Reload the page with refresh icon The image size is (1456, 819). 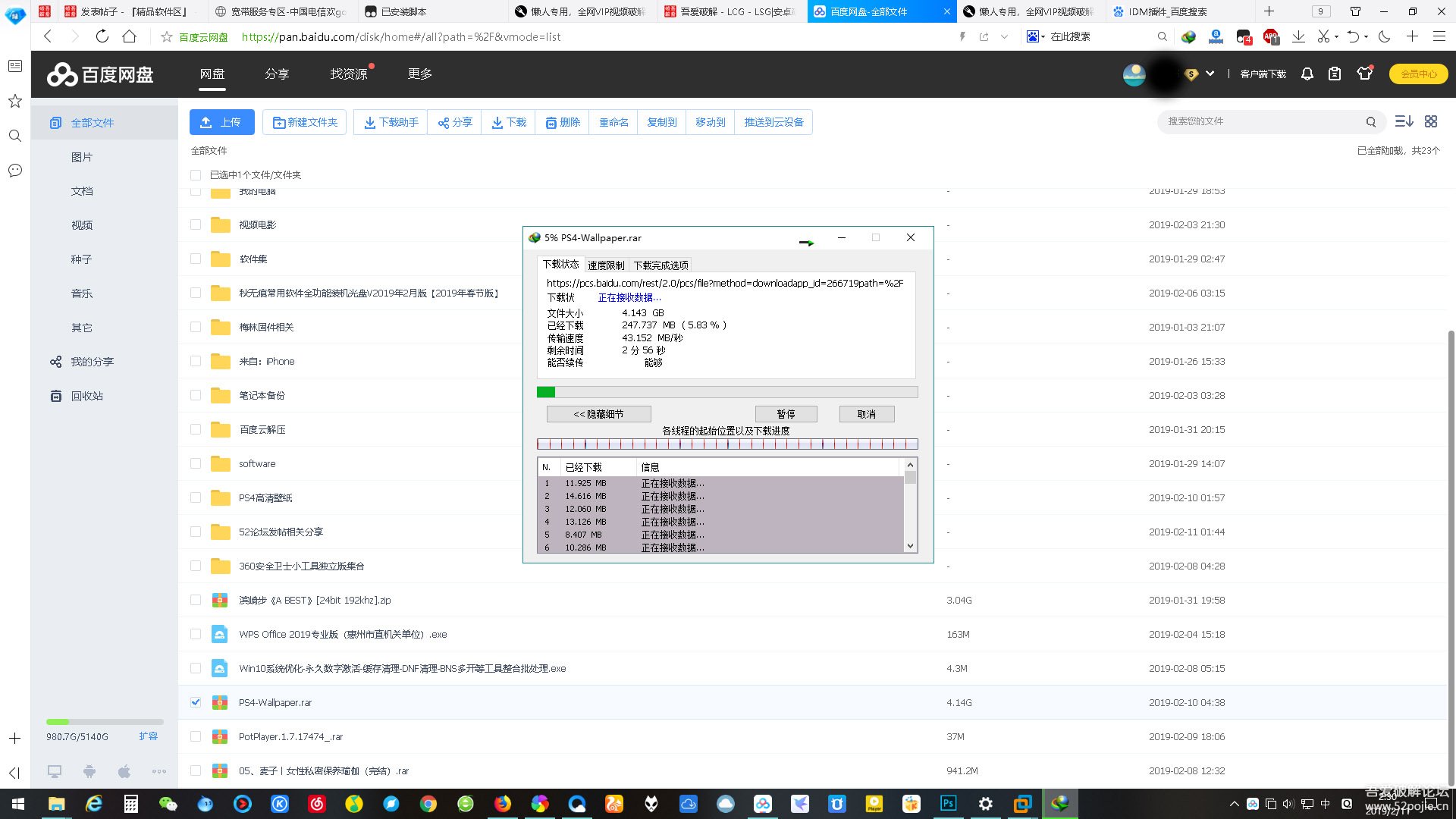pos(102,36)
